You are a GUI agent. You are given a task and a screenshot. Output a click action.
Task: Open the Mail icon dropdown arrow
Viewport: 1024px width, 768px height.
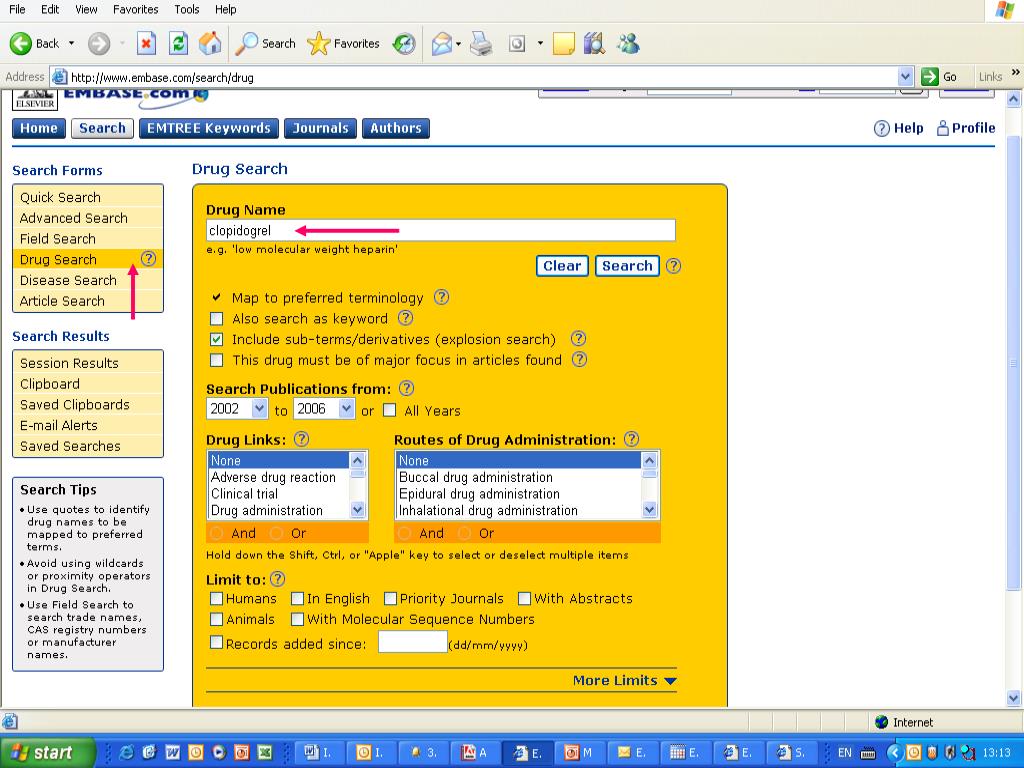pyautogui.click(x=458, y=44)
